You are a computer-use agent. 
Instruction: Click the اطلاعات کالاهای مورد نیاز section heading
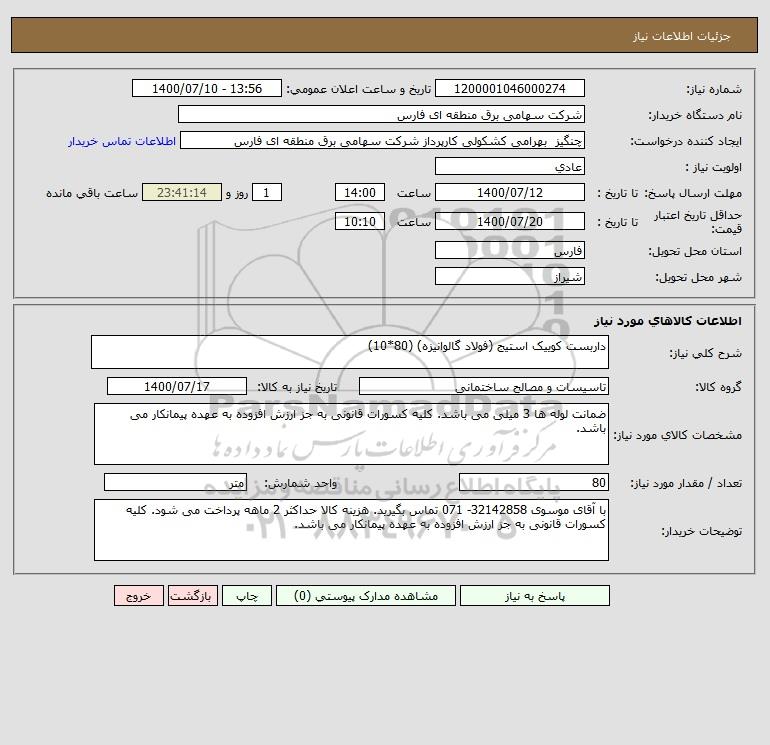(x=668, y=321)
